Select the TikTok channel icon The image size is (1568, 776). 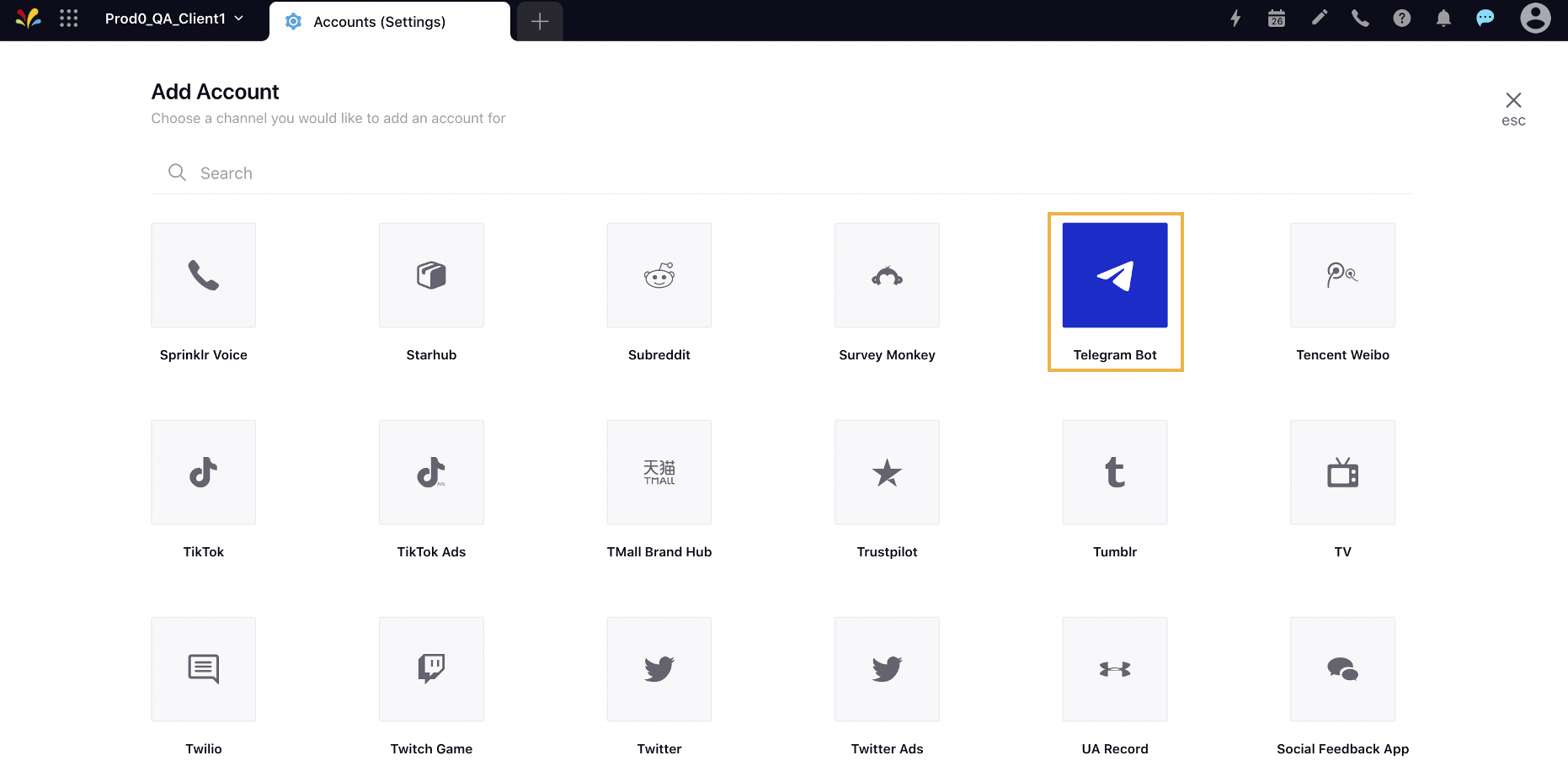point(203,472)
